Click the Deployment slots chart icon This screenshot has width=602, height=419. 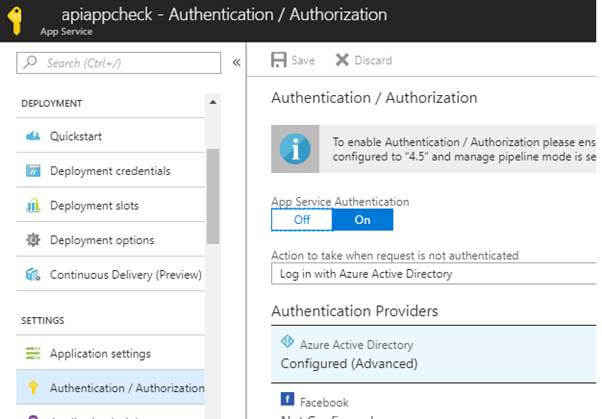pos(33,205)
